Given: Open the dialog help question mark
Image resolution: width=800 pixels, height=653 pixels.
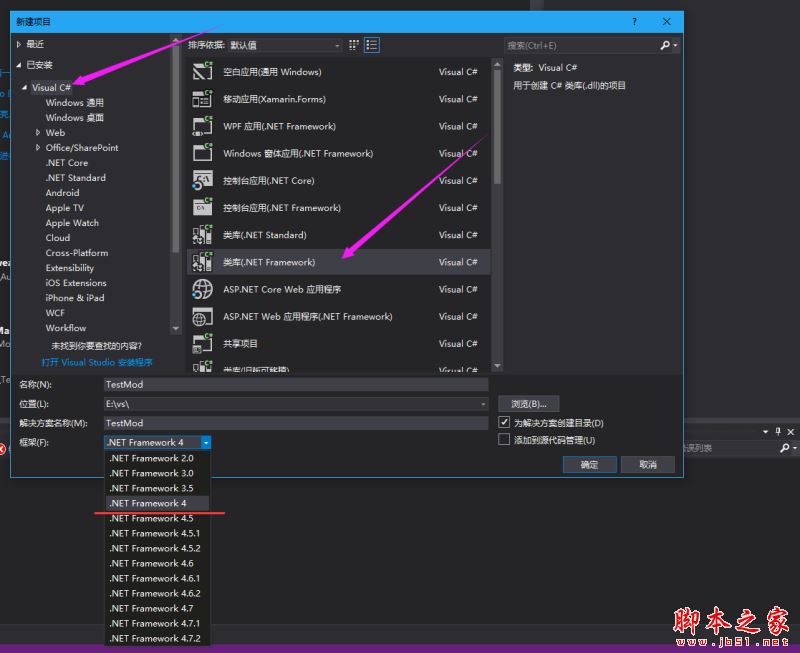Looking at the screenshot, I should (x=634, y=21).
